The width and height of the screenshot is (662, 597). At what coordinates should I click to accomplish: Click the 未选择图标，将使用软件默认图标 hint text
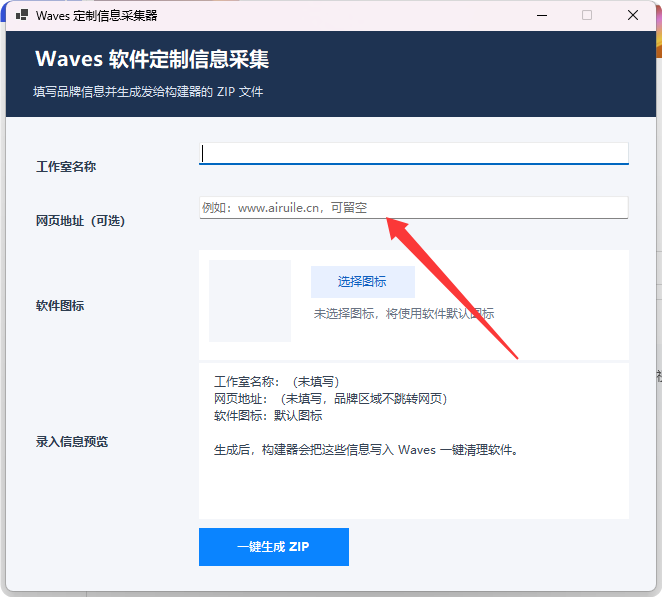(x=404, y=314)
